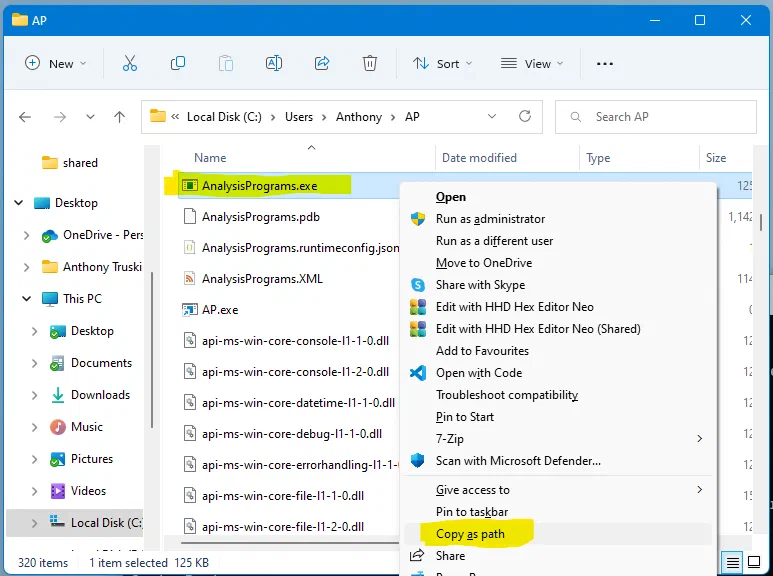Image resolution: width=773 pixels, height=576 pixels.
Task: Click Local Disk (C:) breadcrumb segment
Action: click(224, 117)
